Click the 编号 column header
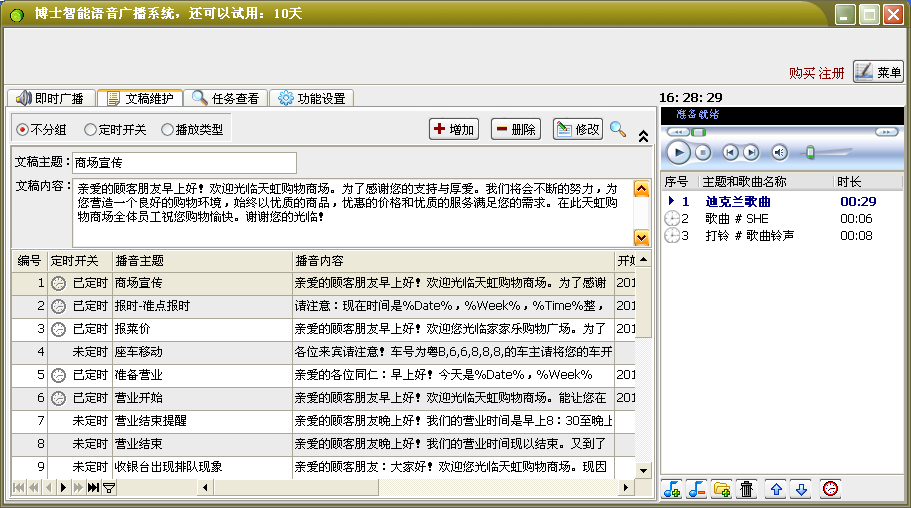911x508 pixels. click(x=30, y=260)
